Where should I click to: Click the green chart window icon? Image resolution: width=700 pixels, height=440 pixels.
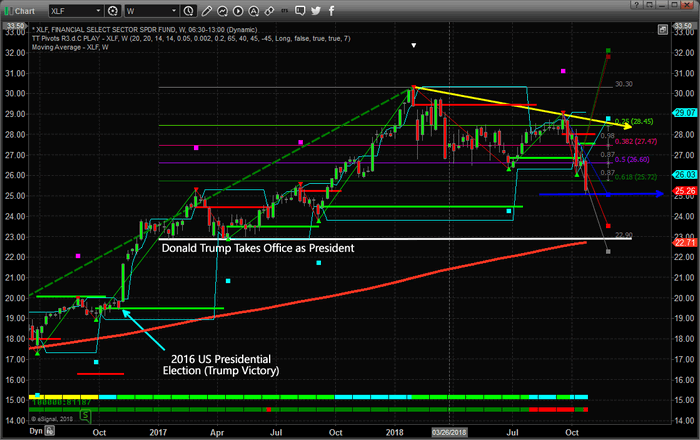[x=8, y=11]
